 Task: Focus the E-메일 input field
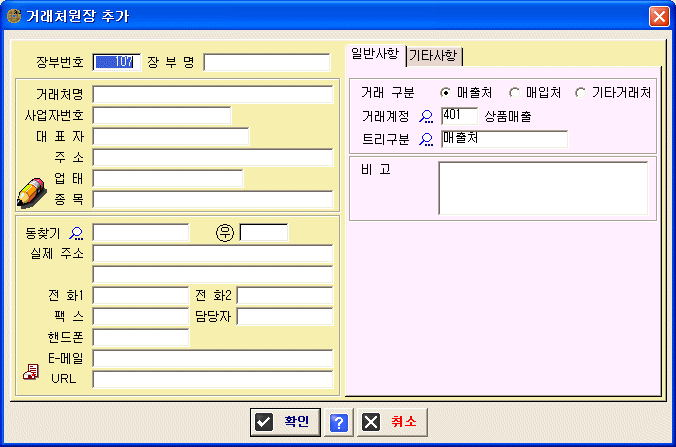213,359
